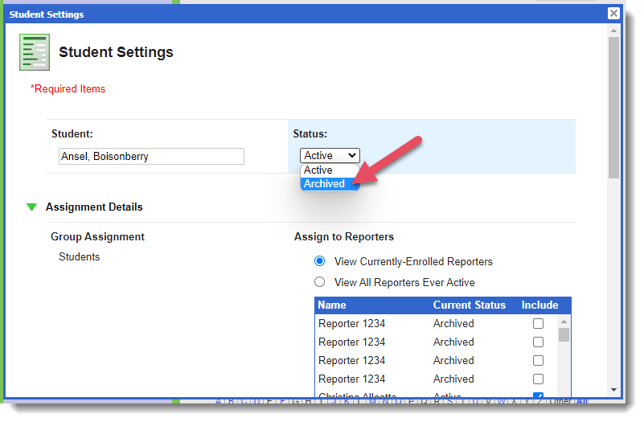Choose Active from the Status list
Viewport: 644px width, 422px height.
coord(319,170)
